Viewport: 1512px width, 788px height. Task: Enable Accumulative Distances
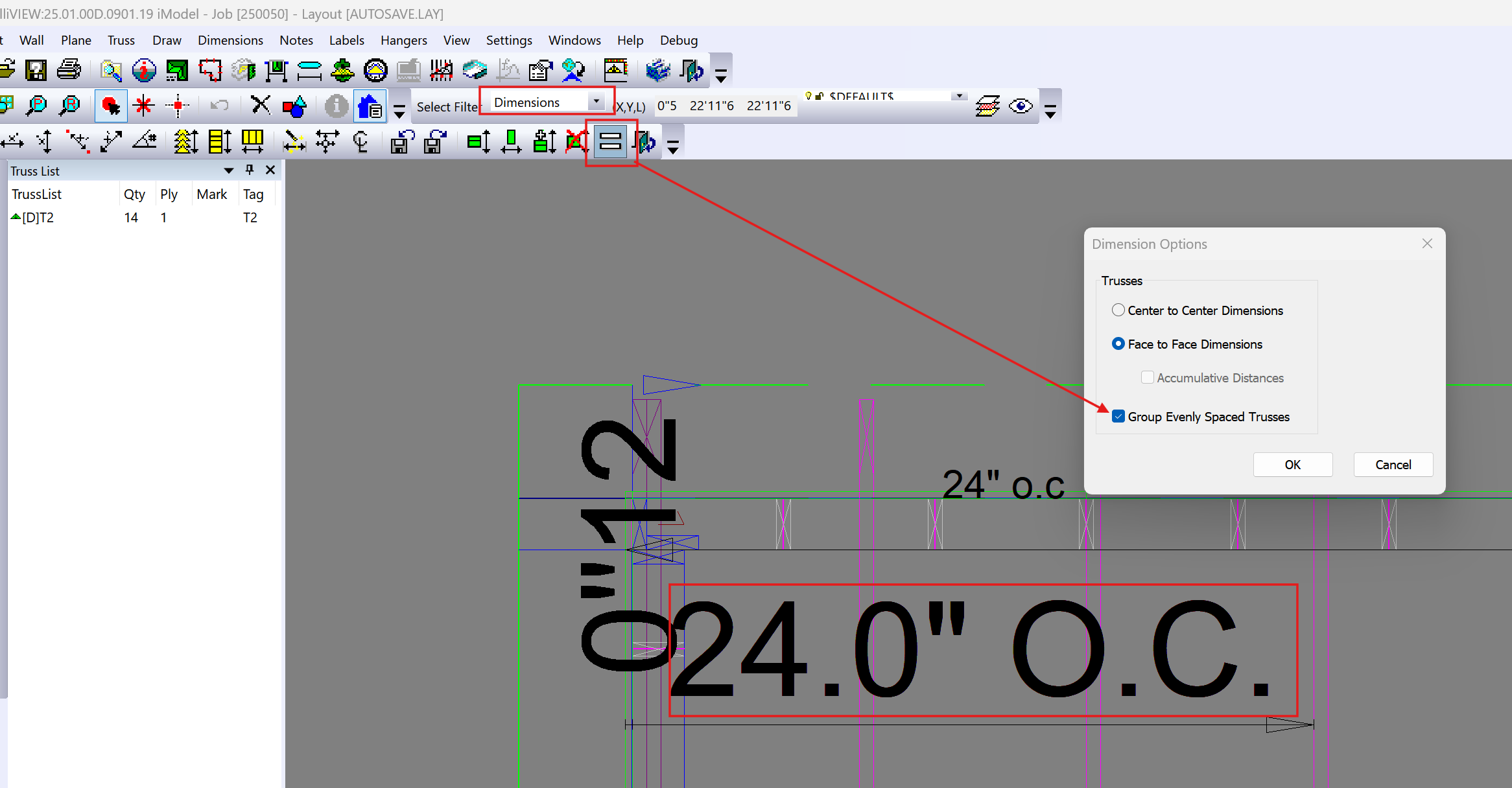coord(1148,377)
